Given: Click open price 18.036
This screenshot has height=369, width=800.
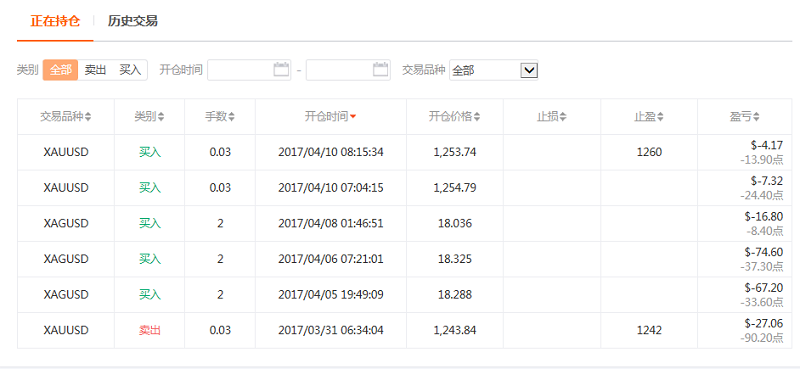Looking at the screenshot, I should tap(455, 224).
